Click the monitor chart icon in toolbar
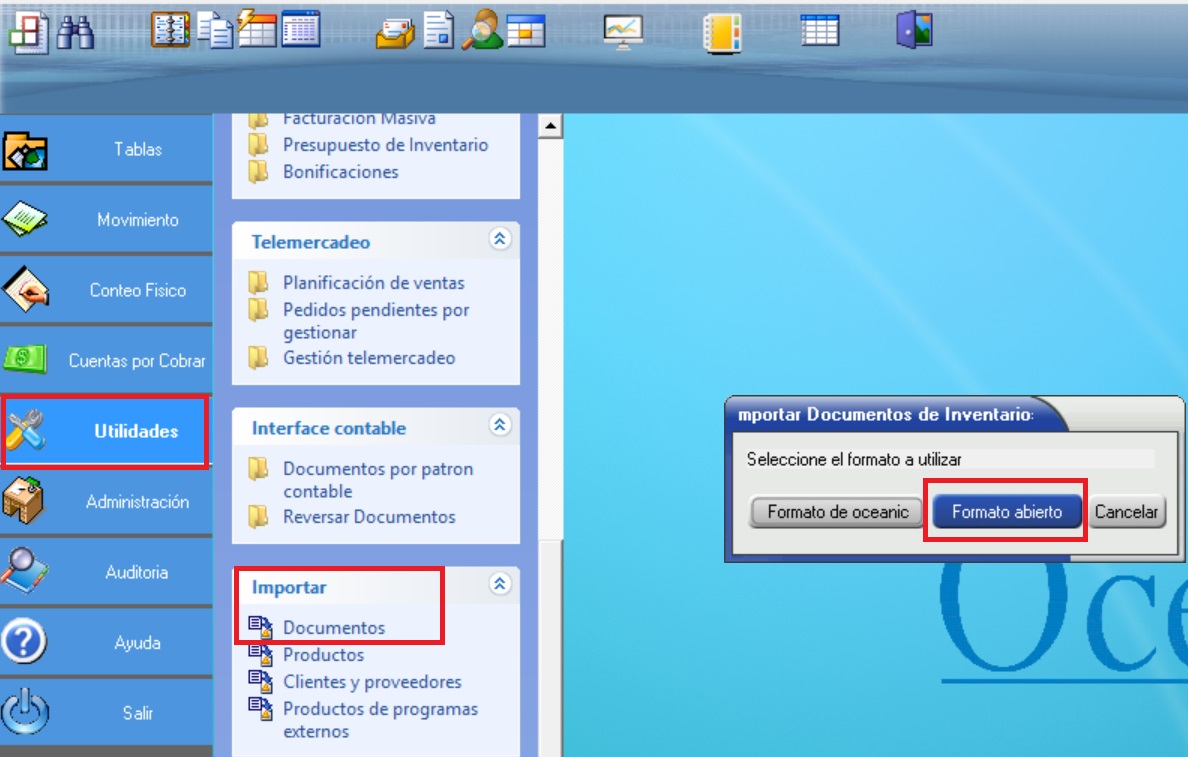The width and height of the screenshot is (1188, 757). coord(622,31)
